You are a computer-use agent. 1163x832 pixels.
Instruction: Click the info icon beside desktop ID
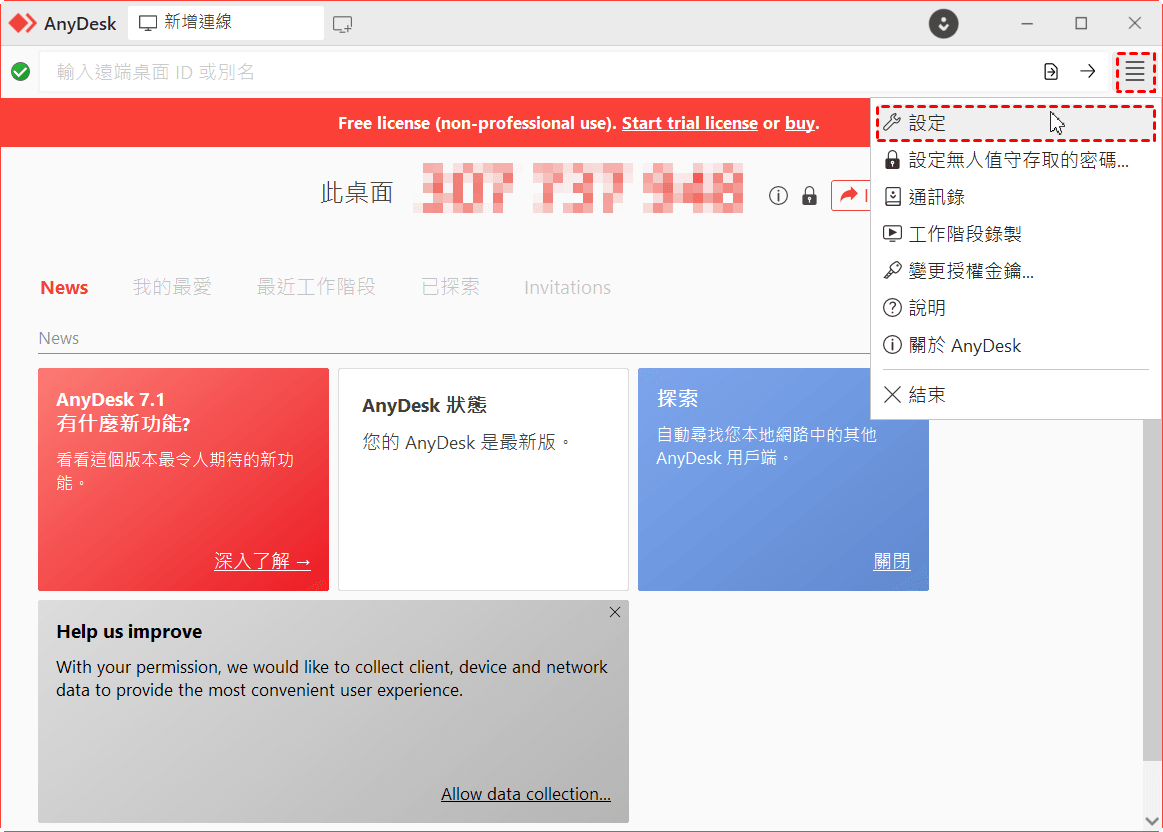[x=778, y=196]
